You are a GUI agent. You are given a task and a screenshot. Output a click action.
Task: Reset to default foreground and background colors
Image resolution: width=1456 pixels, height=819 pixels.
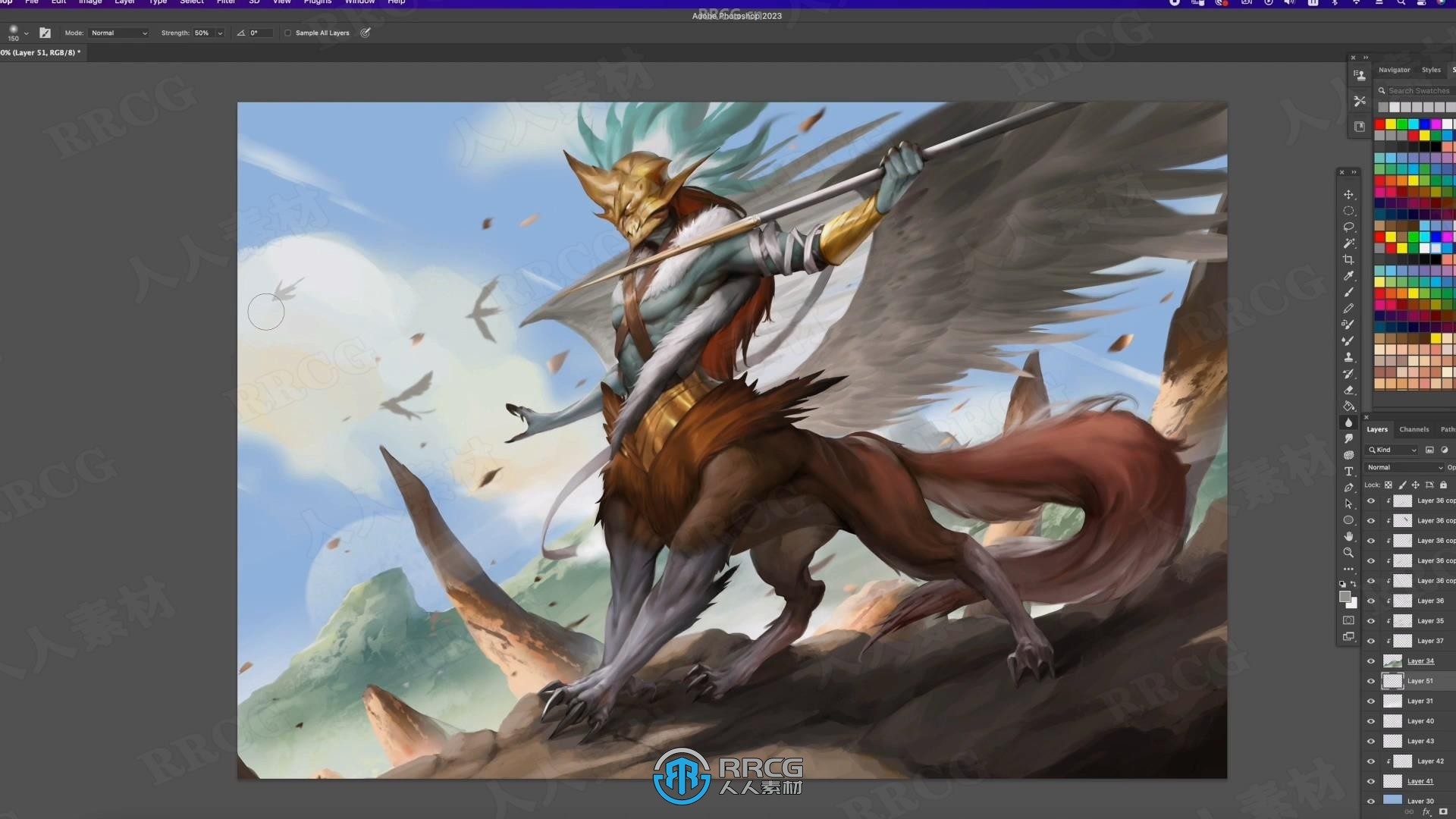[1342, 584]
